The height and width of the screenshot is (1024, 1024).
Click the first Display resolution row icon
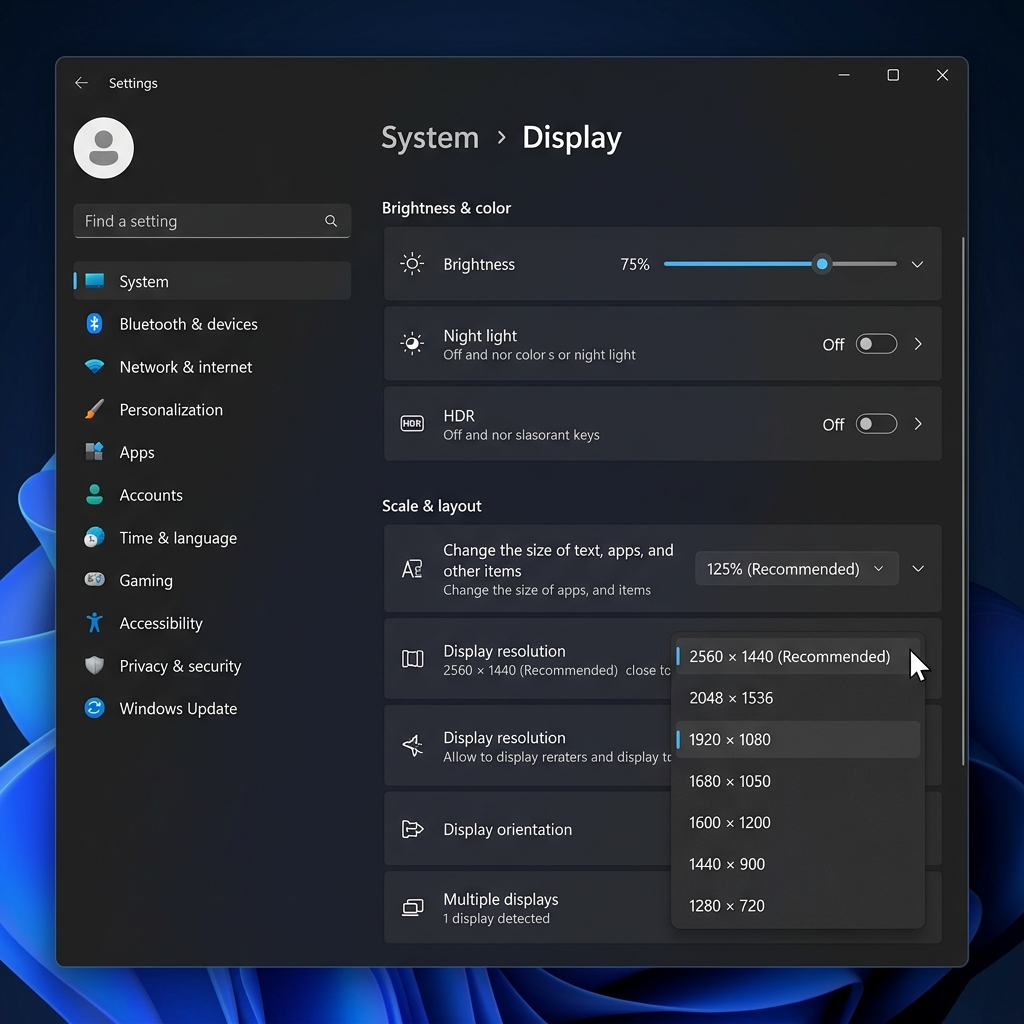[412, 659]
